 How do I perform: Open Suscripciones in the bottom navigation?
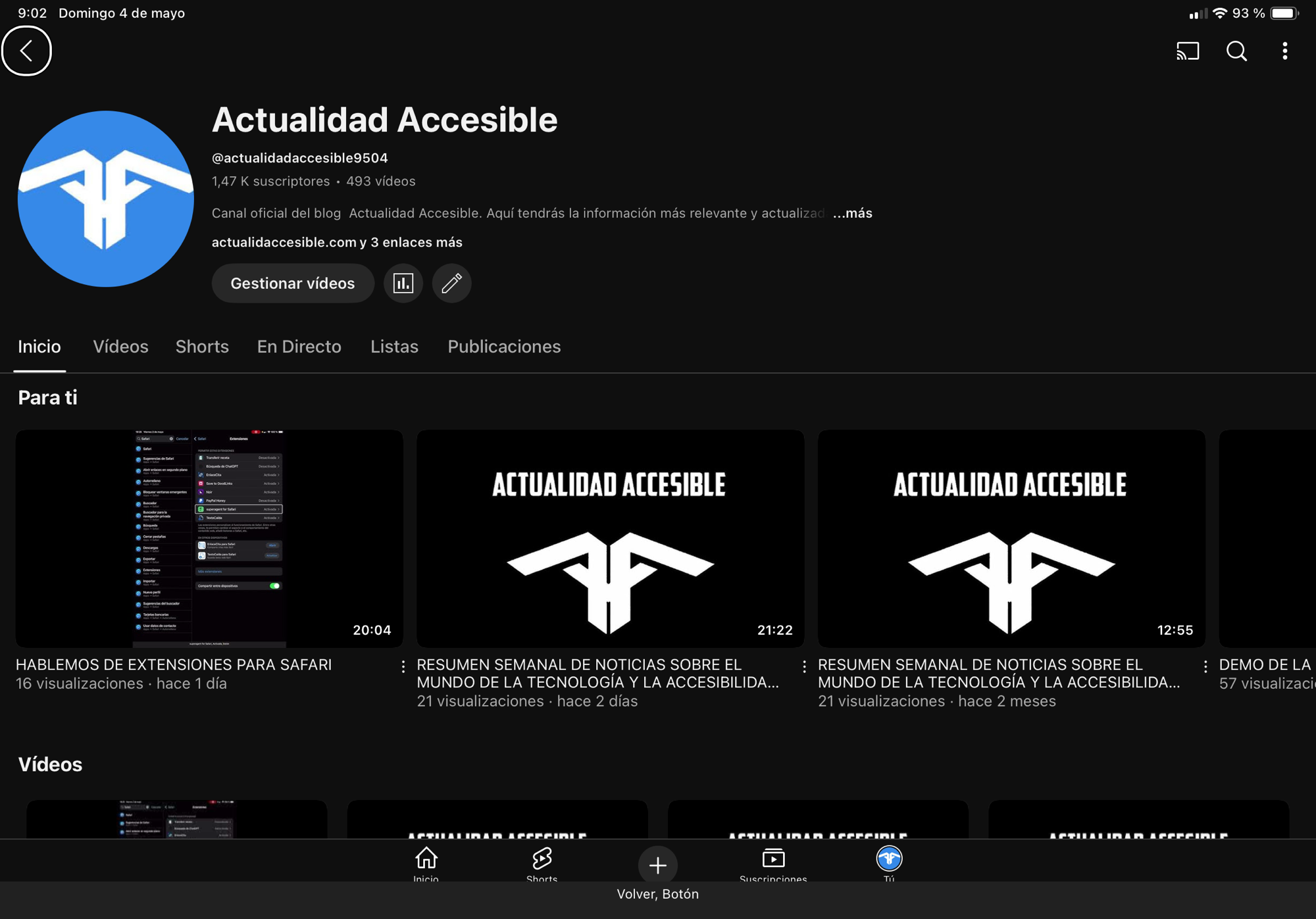(x=773, y=864)
